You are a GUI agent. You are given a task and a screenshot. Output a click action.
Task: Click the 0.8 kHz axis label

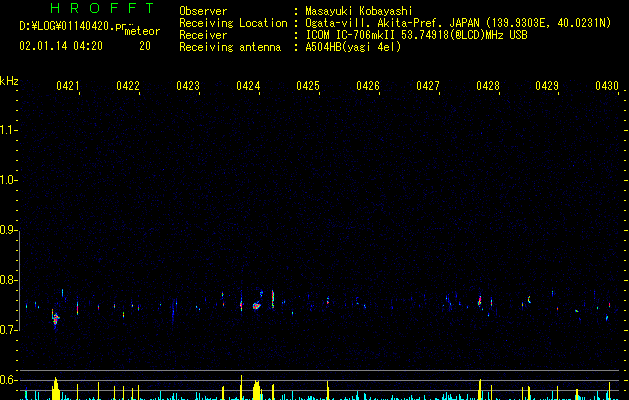point(7,280)
